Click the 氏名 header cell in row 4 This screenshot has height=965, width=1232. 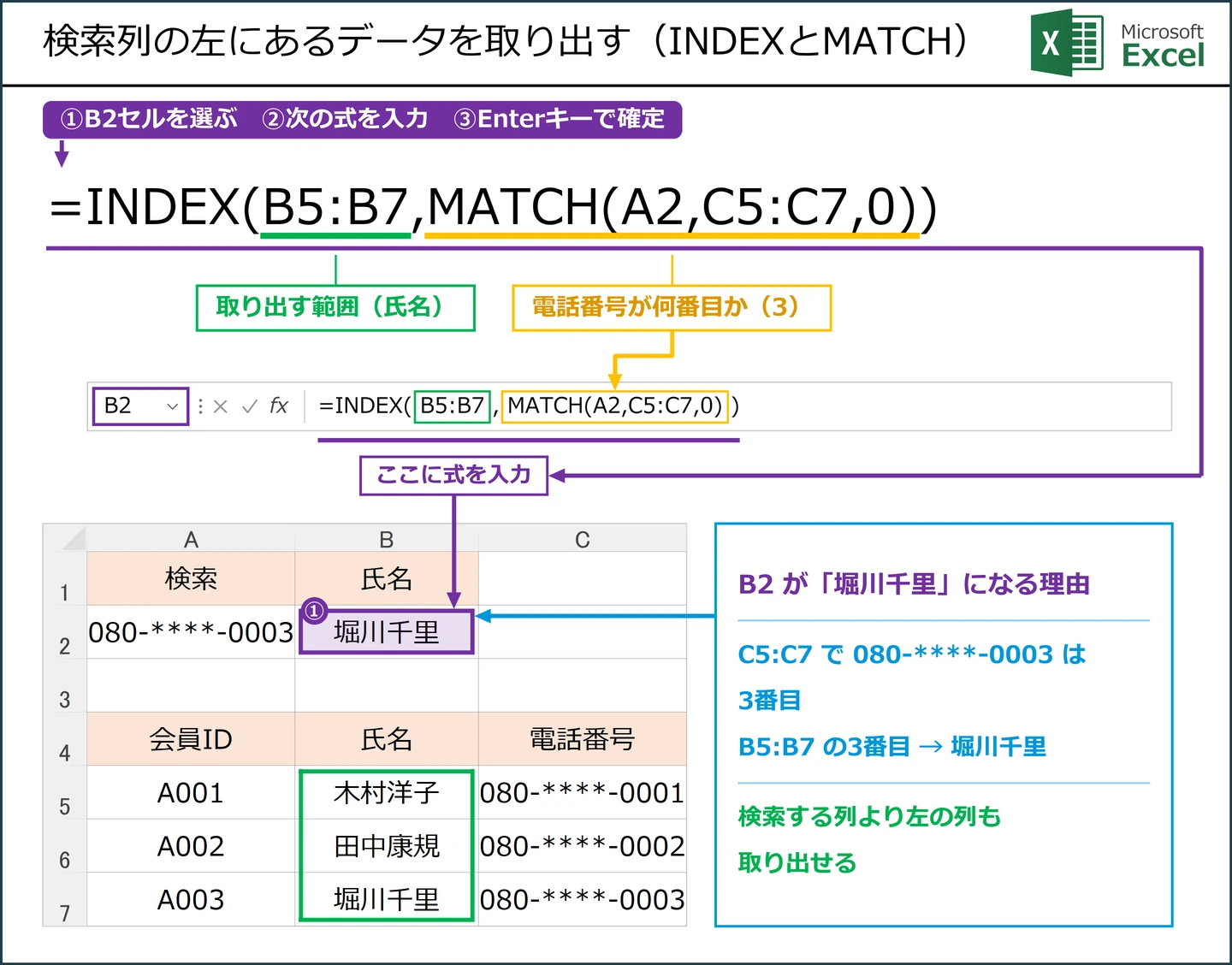pyautogui.click(x=387, y=739)
